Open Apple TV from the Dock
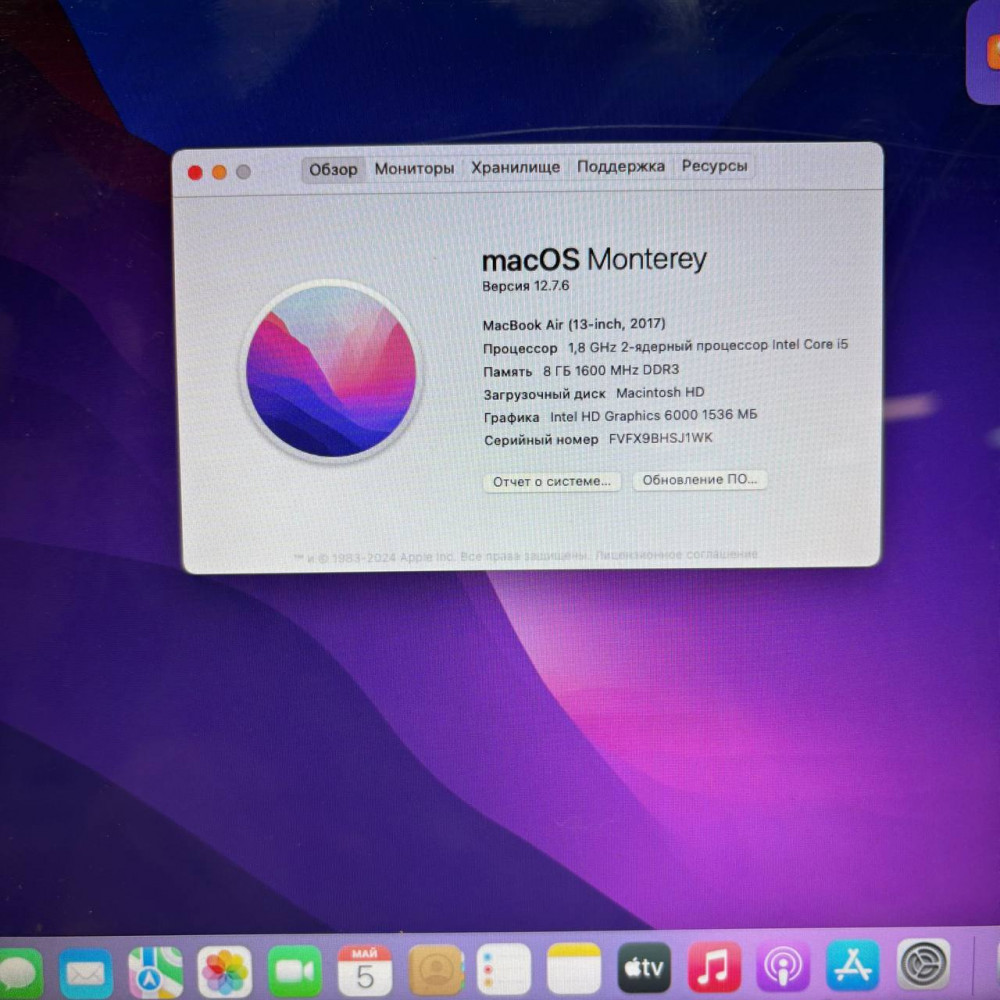The width and height of the screenshot is (1000, 1000). (644, 968)
